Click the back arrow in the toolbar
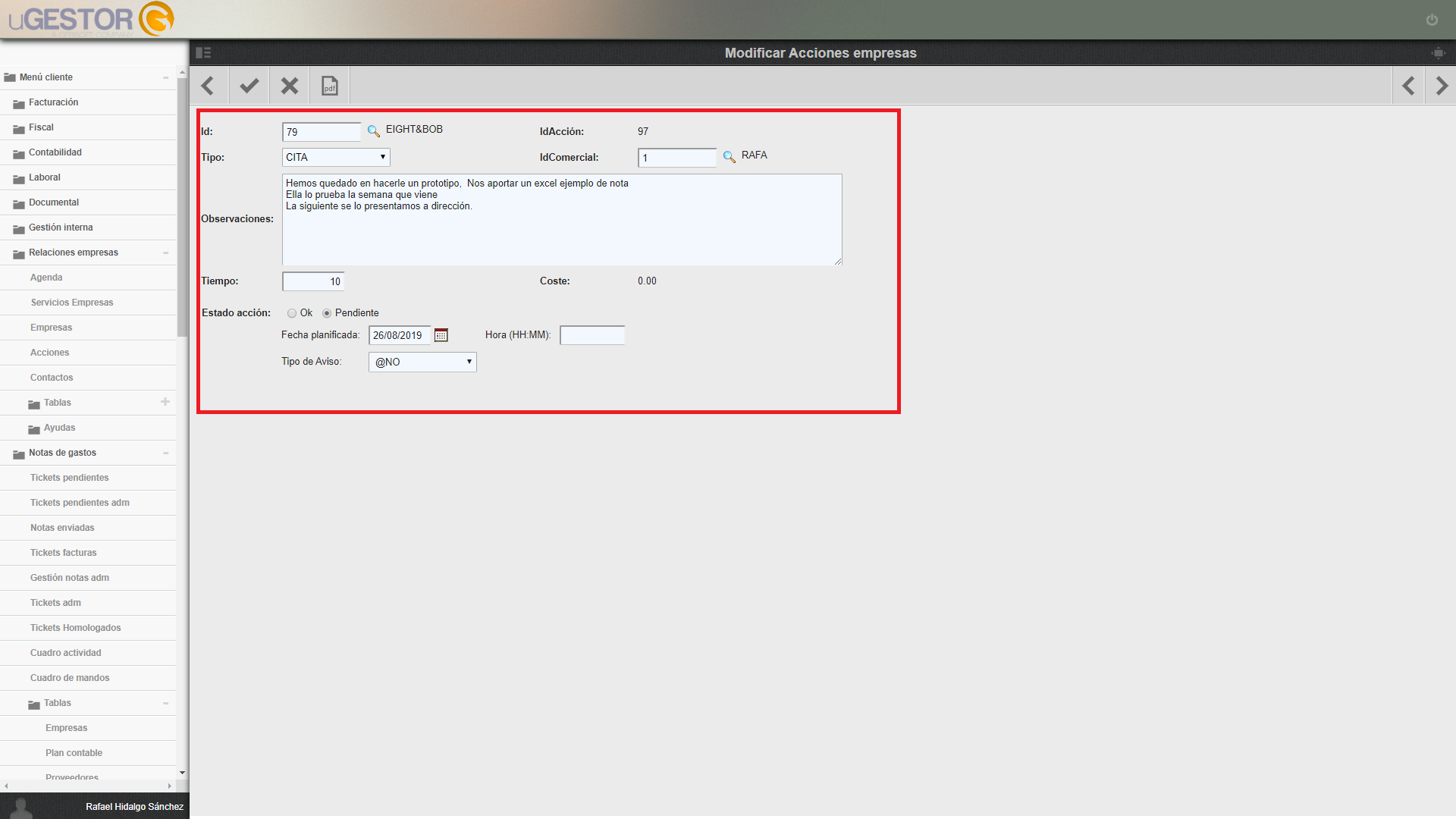This screenshot has height=819, width=1456. tap(208, 86)
